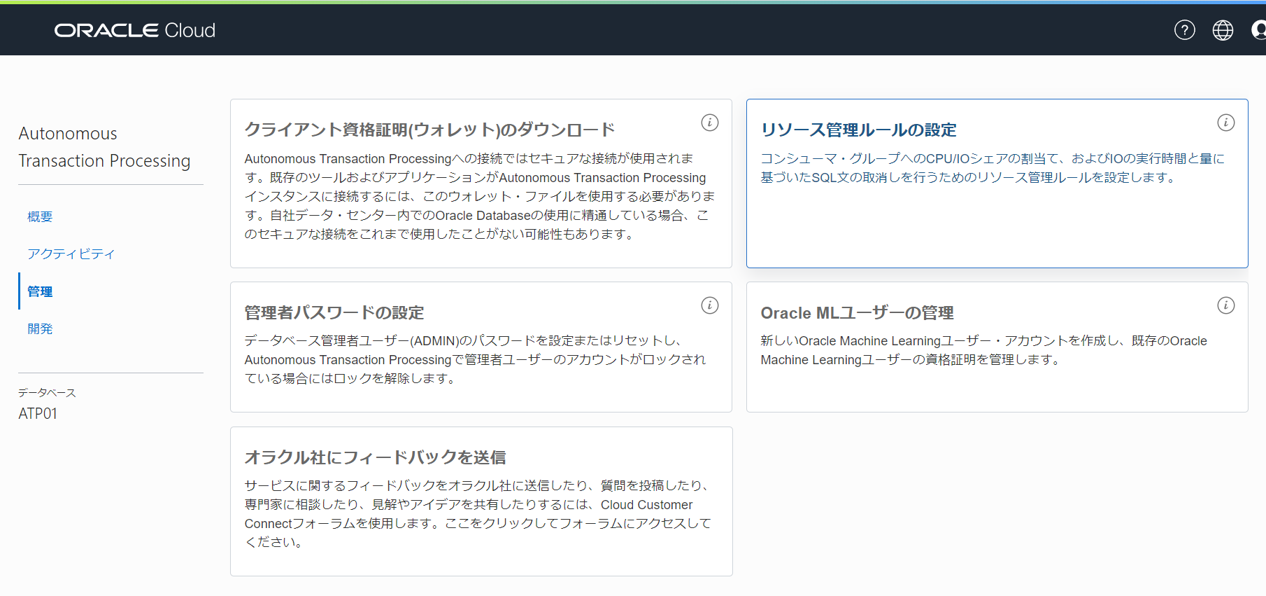
Task: Show info for クライアント資格証明(ウォレット)のダウンロード card
Action: [710, 122]
